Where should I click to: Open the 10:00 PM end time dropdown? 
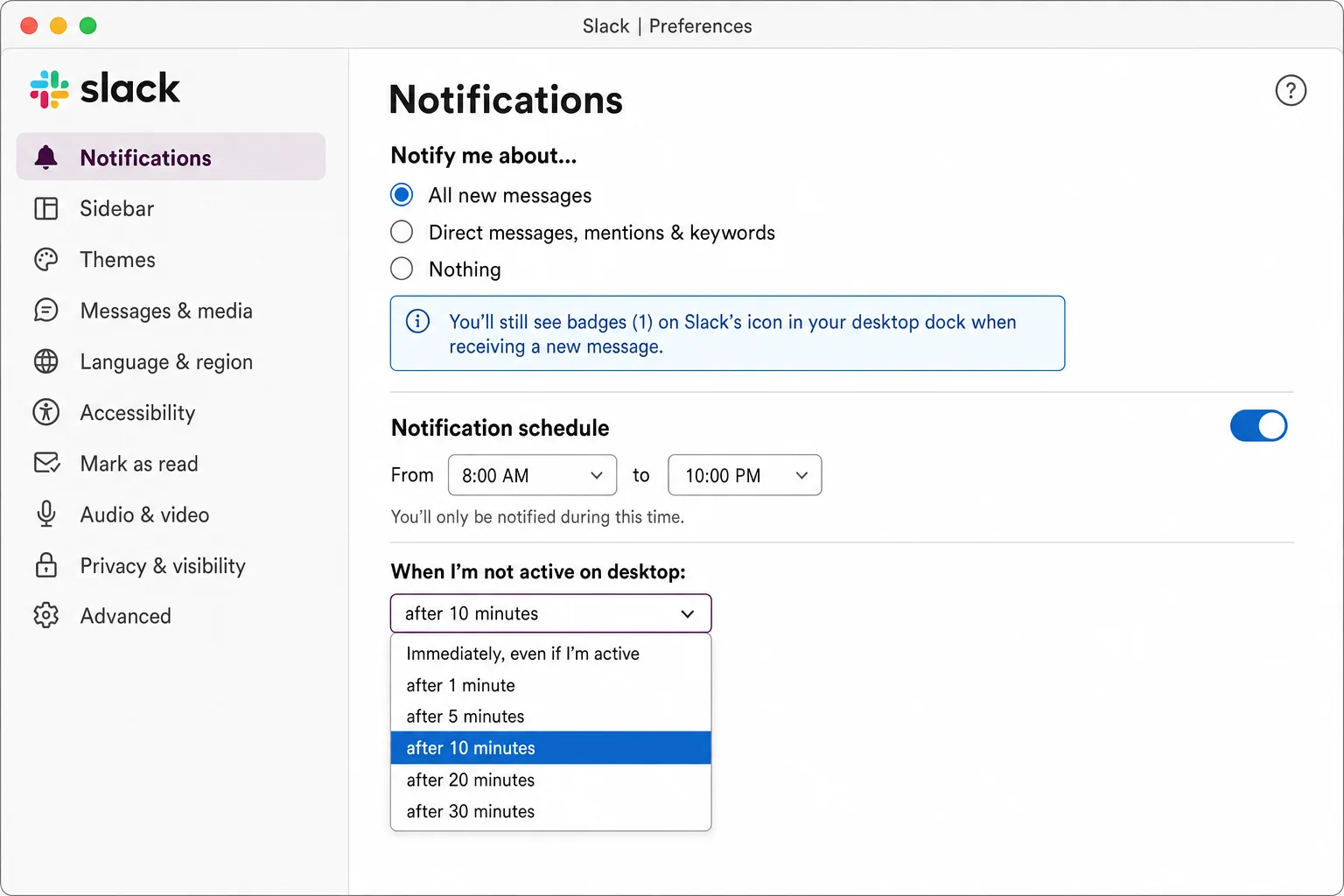745,475
